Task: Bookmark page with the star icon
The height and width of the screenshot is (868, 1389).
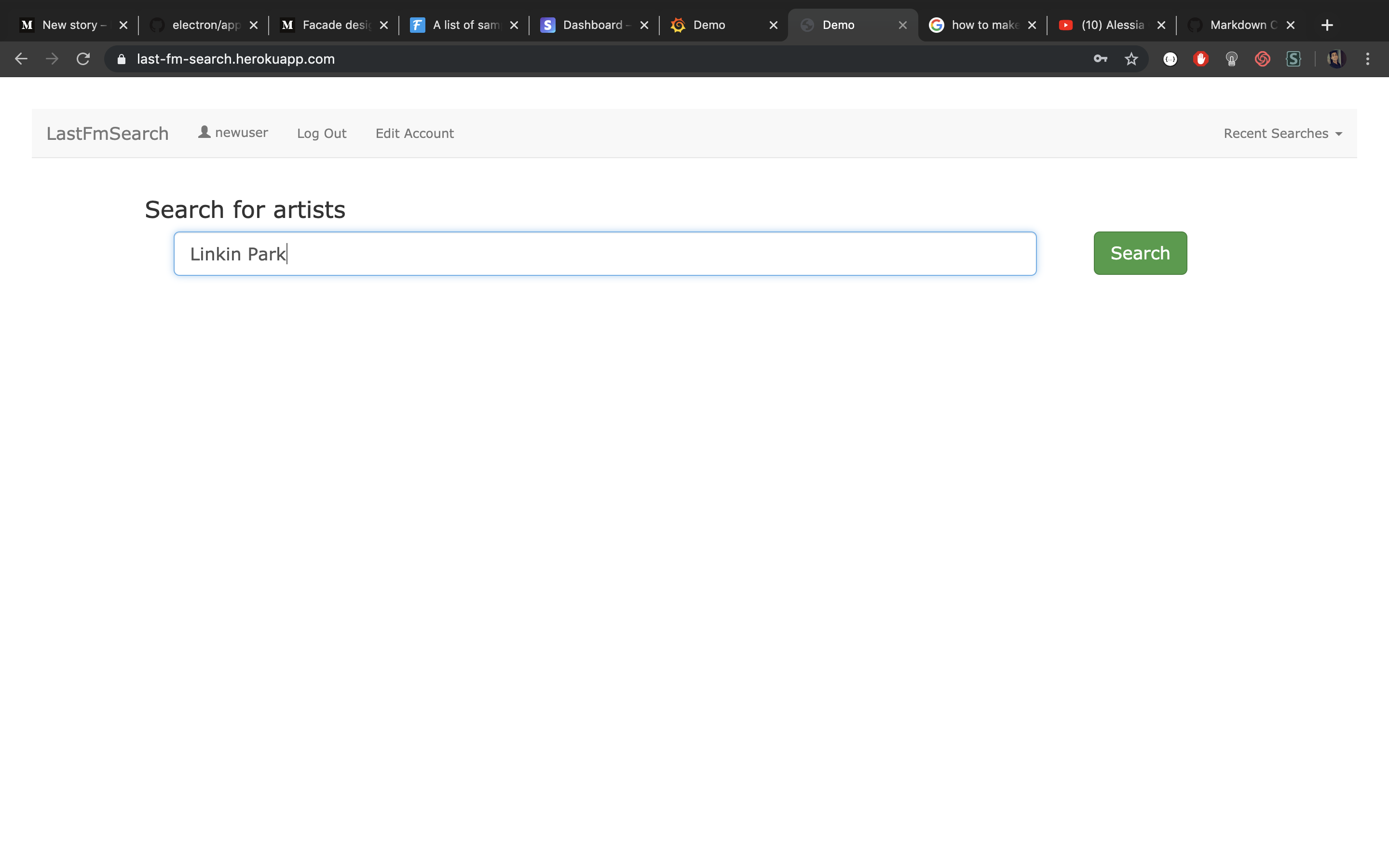Action: [1130, 58]
